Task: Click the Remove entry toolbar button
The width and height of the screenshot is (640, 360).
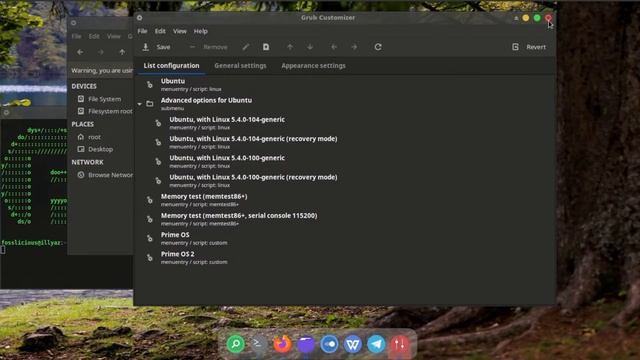Action: click(x=209, y=47)
